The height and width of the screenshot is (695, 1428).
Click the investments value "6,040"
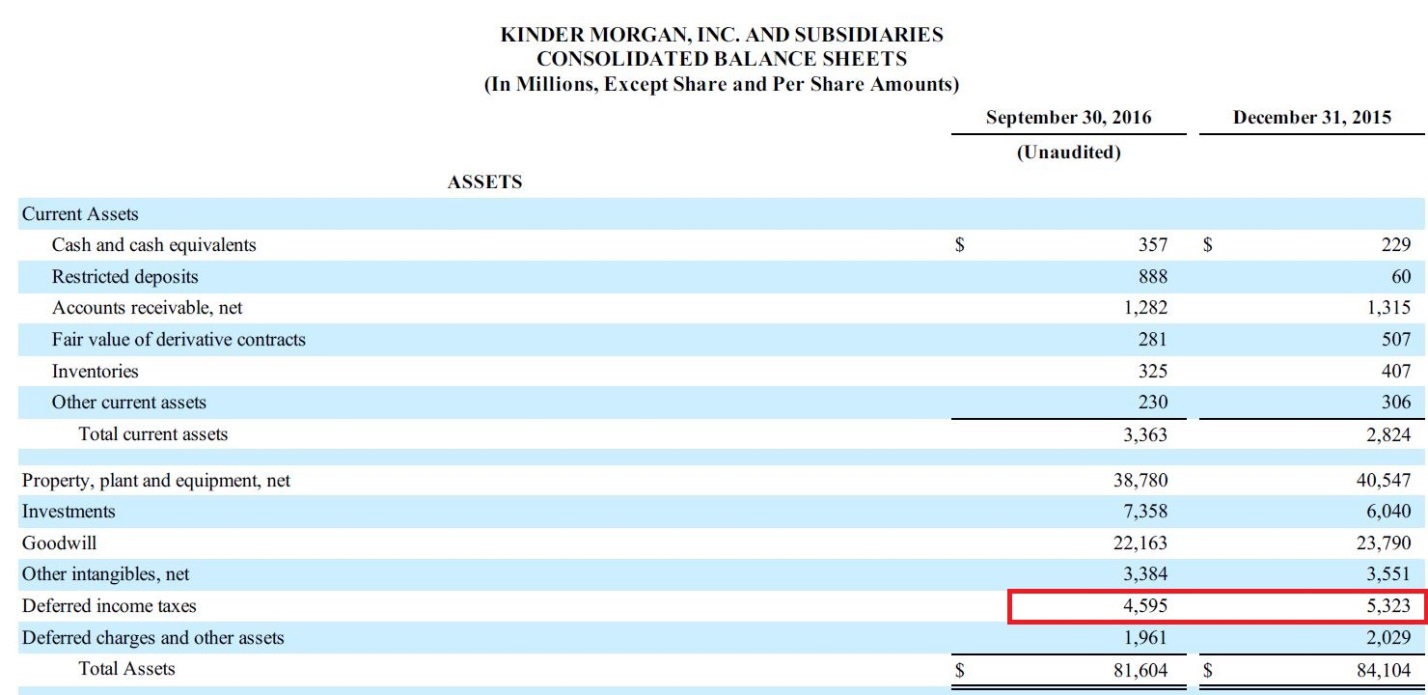point(1389,511)
